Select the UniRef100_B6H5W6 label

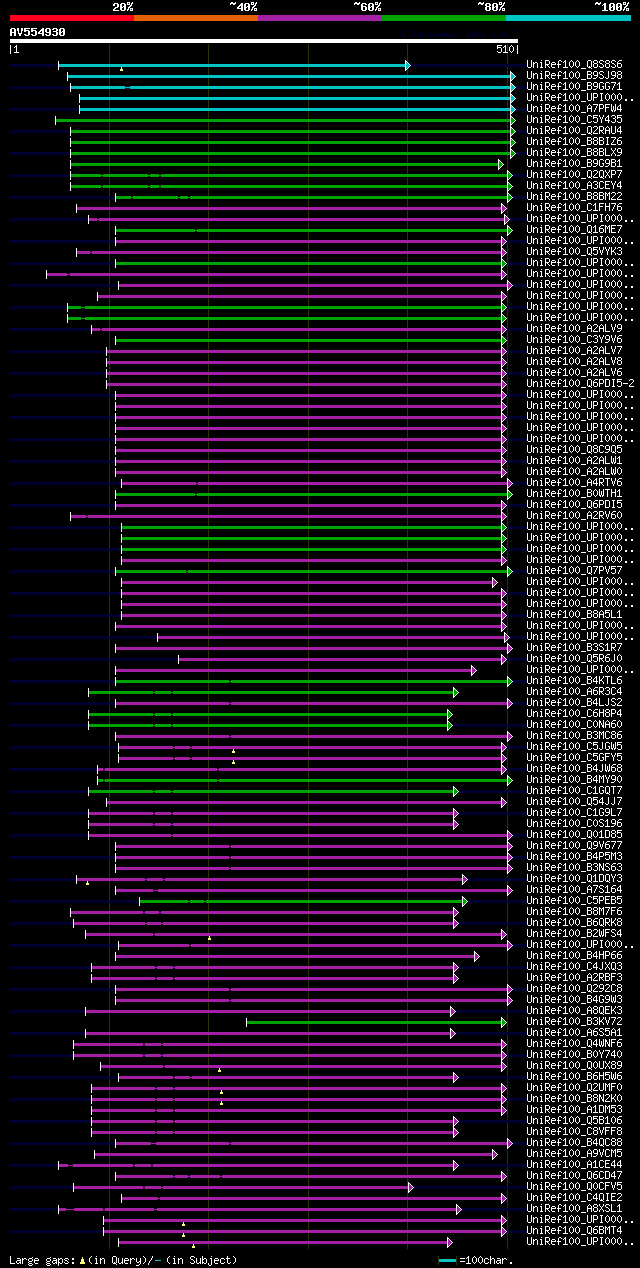click(x=575, y=1077)
